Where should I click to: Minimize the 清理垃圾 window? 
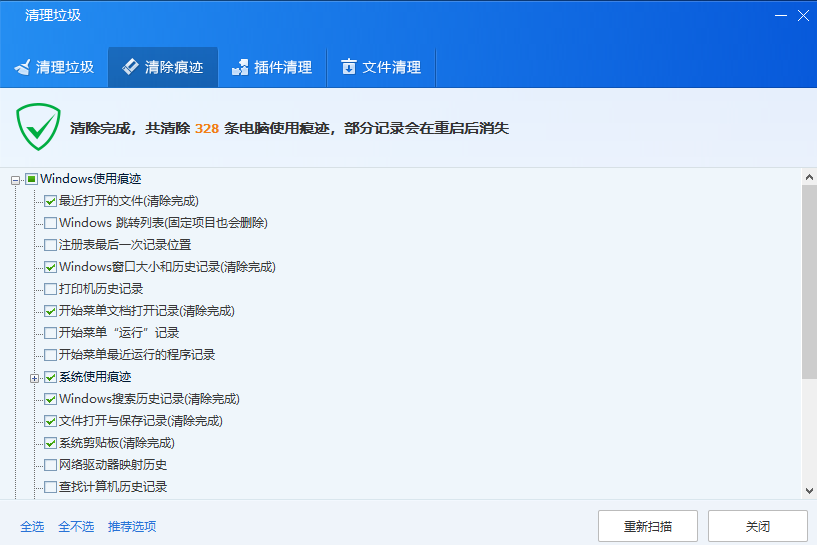(x=781, y=16)
